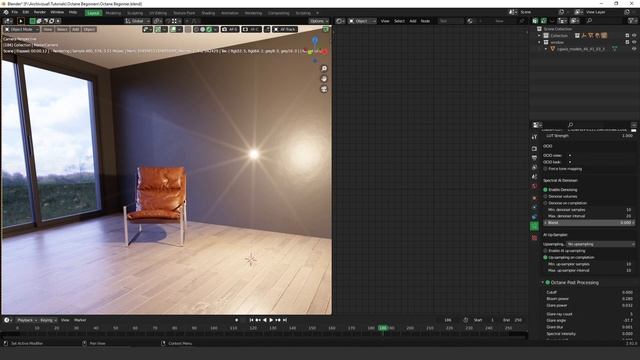Open the green active properties tab icon
Image resolution: width=640 pixels, height=360 pixels.
pyautogui.click(x=534, y=226)
